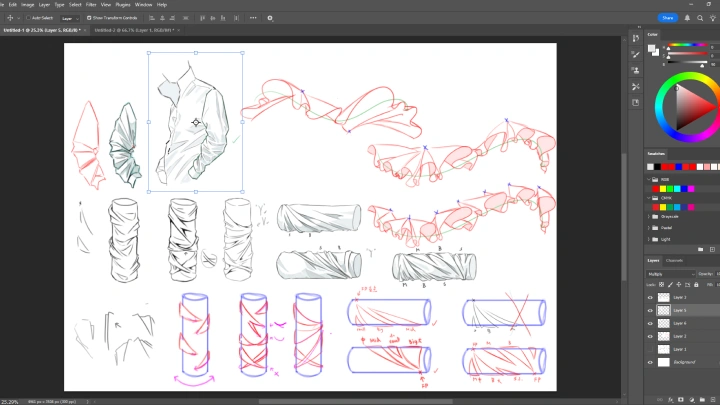This screenshot has height=405, width=720.
Task: Click new swatch plus icon in Swatches panel
Action: point(712,249)
